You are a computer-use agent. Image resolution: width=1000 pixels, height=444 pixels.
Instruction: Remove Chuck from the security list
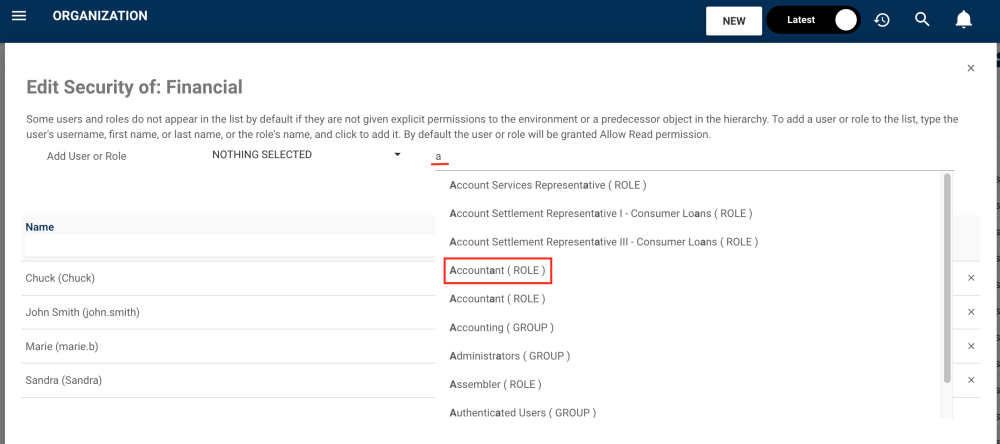point(970,278)
